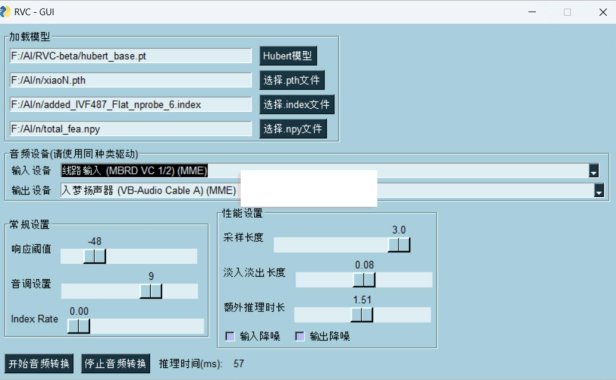Click the 音频设备(请使用同种类驱动) label
This screenshot has width=616, height=380.
tap(73, 154)
